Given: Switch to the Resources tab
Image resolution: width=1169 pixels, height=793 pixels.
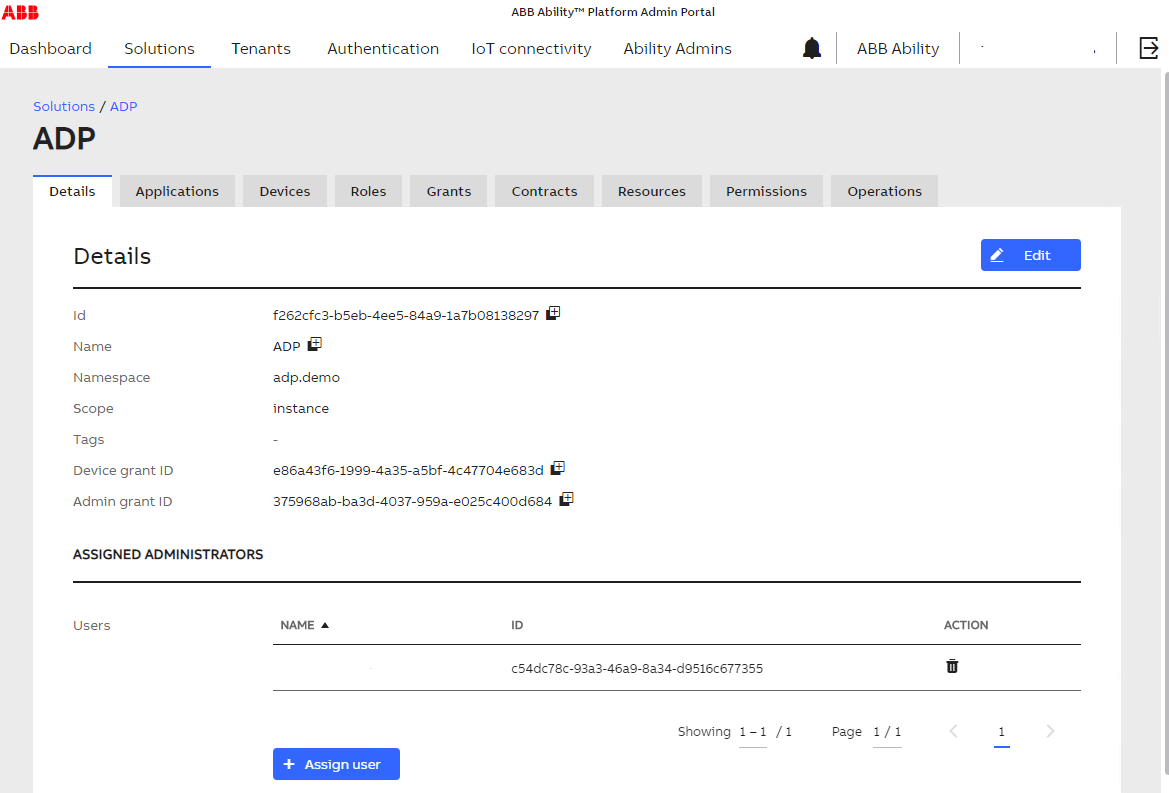Looking at the screenshot, I should (652, 192).
